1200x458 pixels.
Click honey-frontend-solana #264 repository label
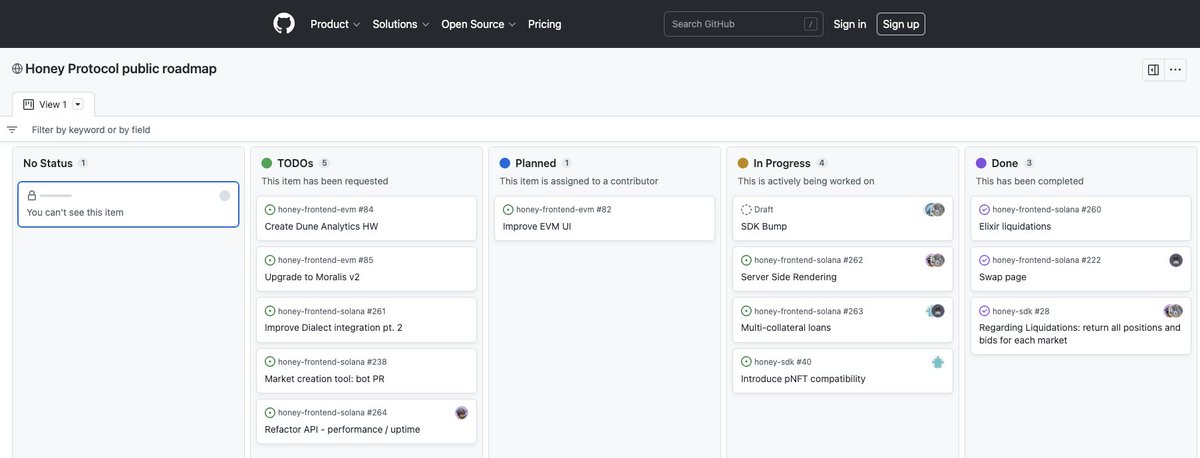tap(332, 413)
